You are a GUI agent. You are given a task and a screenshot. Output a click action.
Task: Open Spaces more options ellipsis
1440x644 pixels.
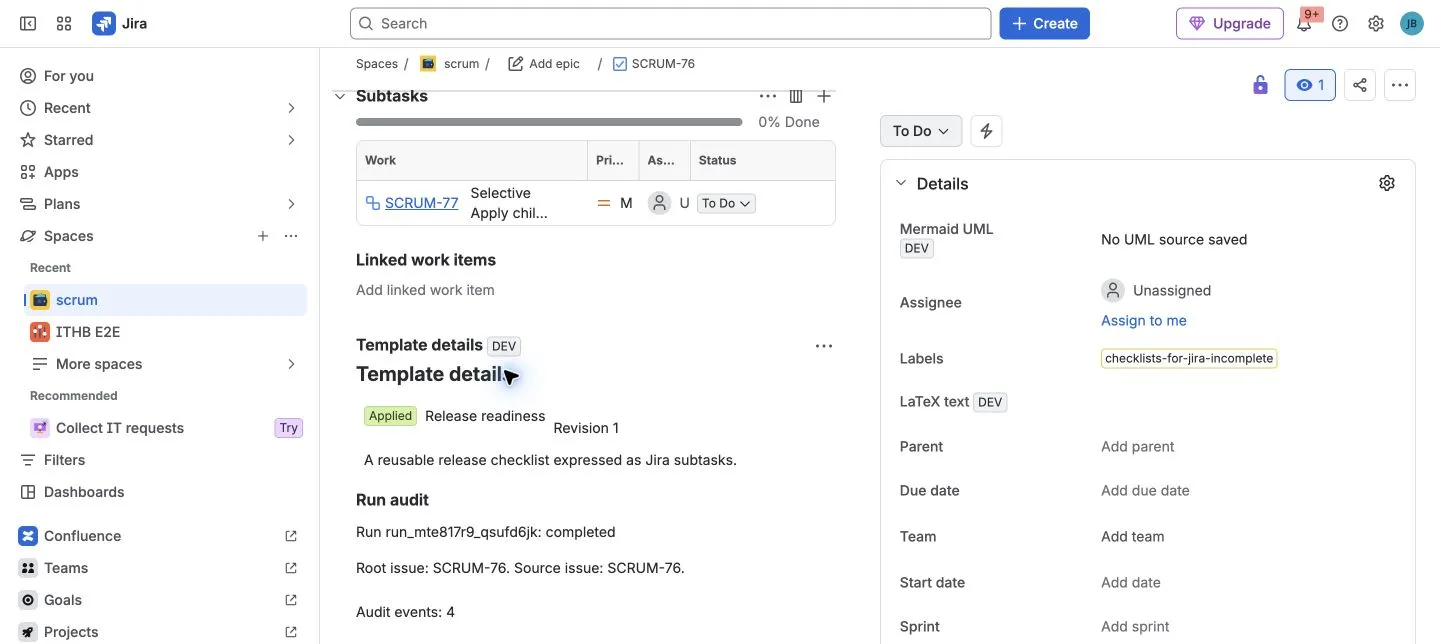[x=291, y=236]
